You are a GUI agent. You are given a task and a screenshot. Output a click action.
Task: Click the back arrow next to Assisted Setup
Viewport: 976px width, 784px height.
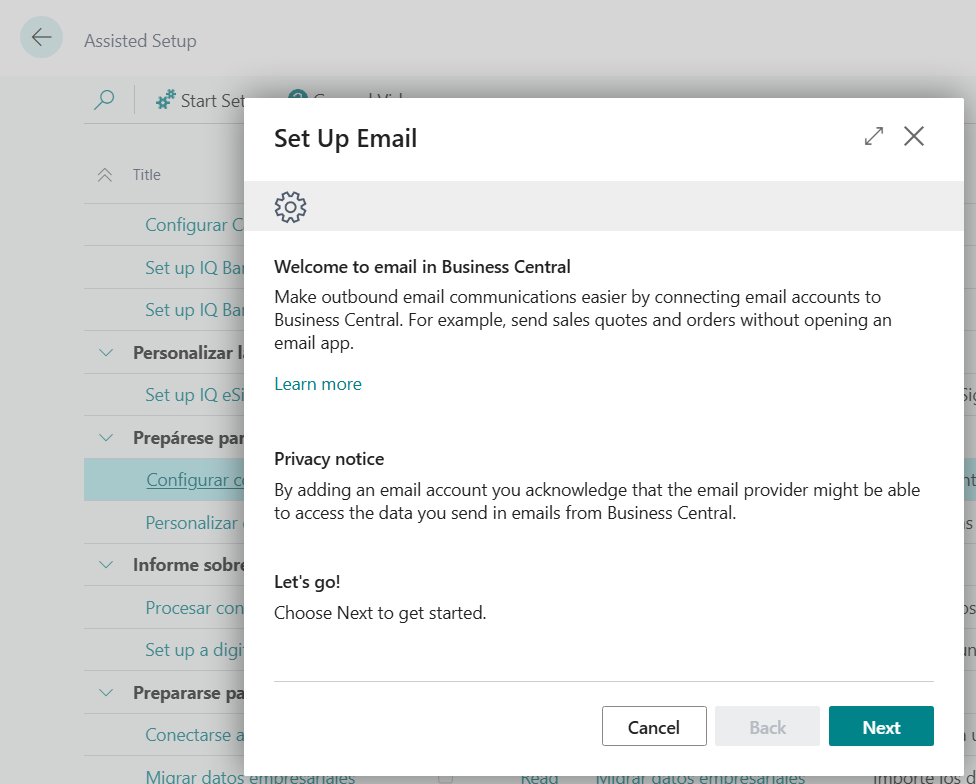click(x=41, y=38)
